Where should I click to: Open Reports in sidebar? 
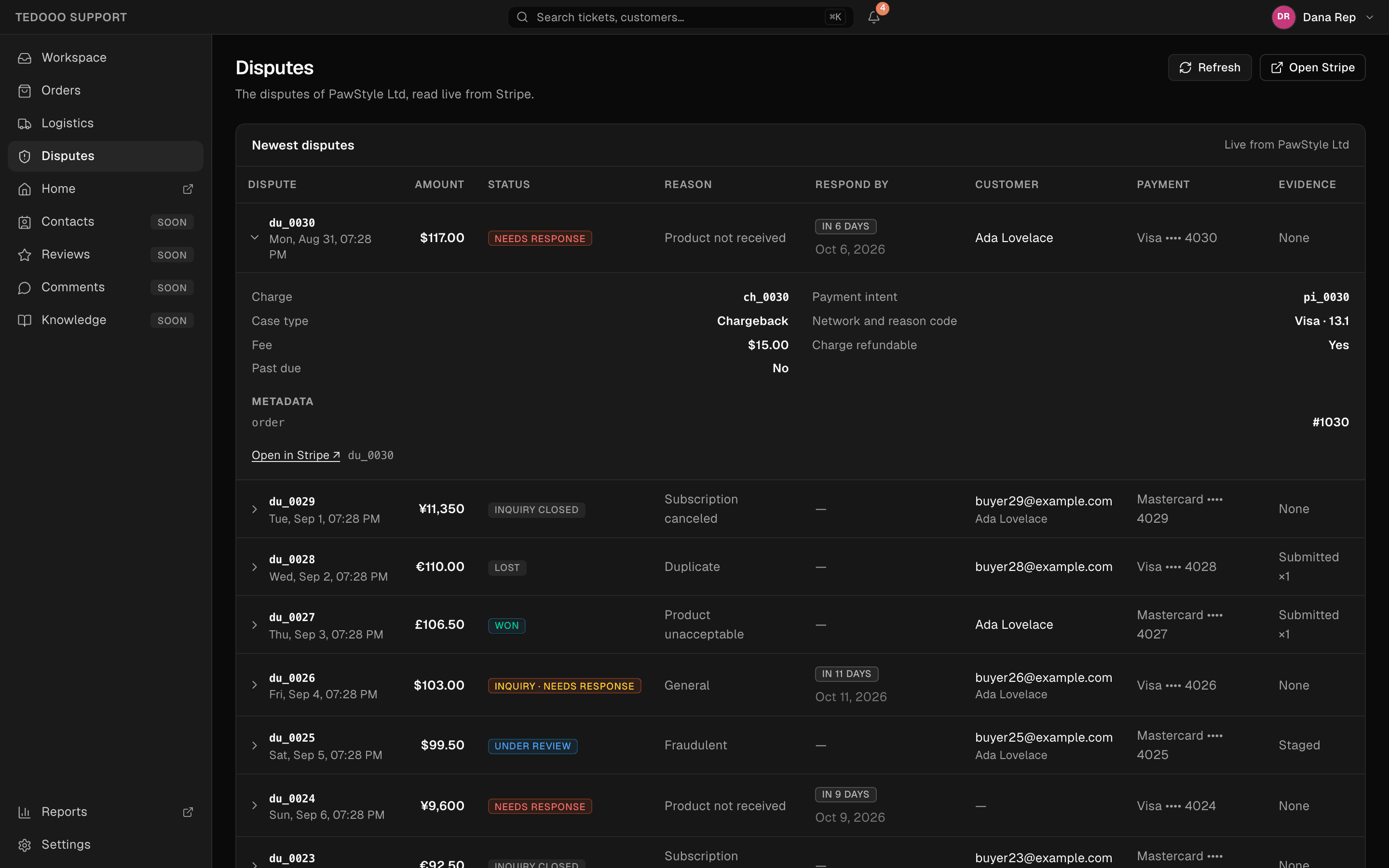[x=106, y=812]
